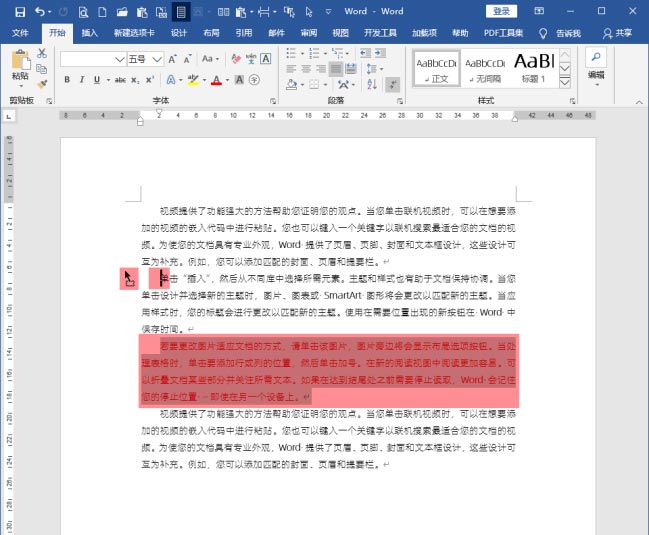
Task: Apply the font color red A
Action: (216, 80)
